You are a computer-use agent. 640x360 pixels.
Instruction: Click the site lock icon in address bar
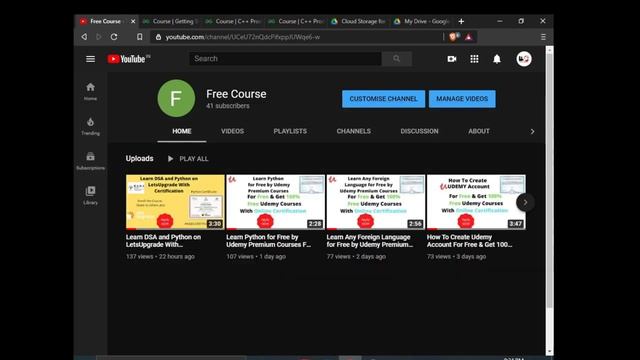[158, 37]
